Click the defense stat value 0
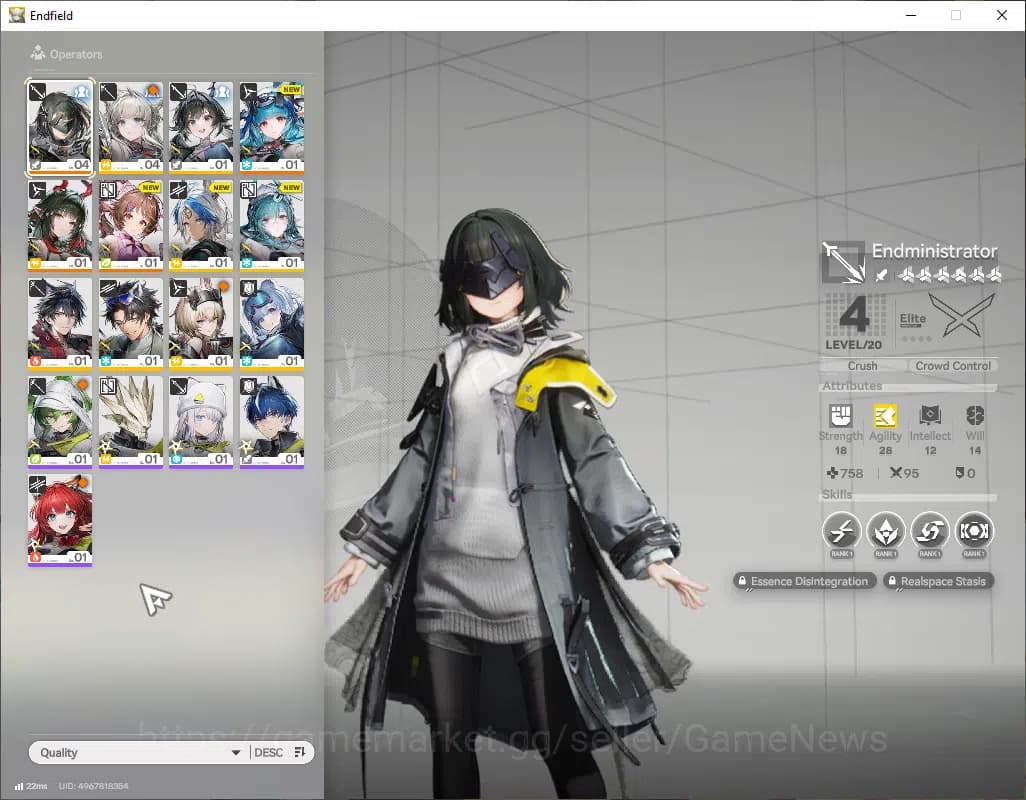The height and width of the screenshot is (800, 1026). [966, 473]
